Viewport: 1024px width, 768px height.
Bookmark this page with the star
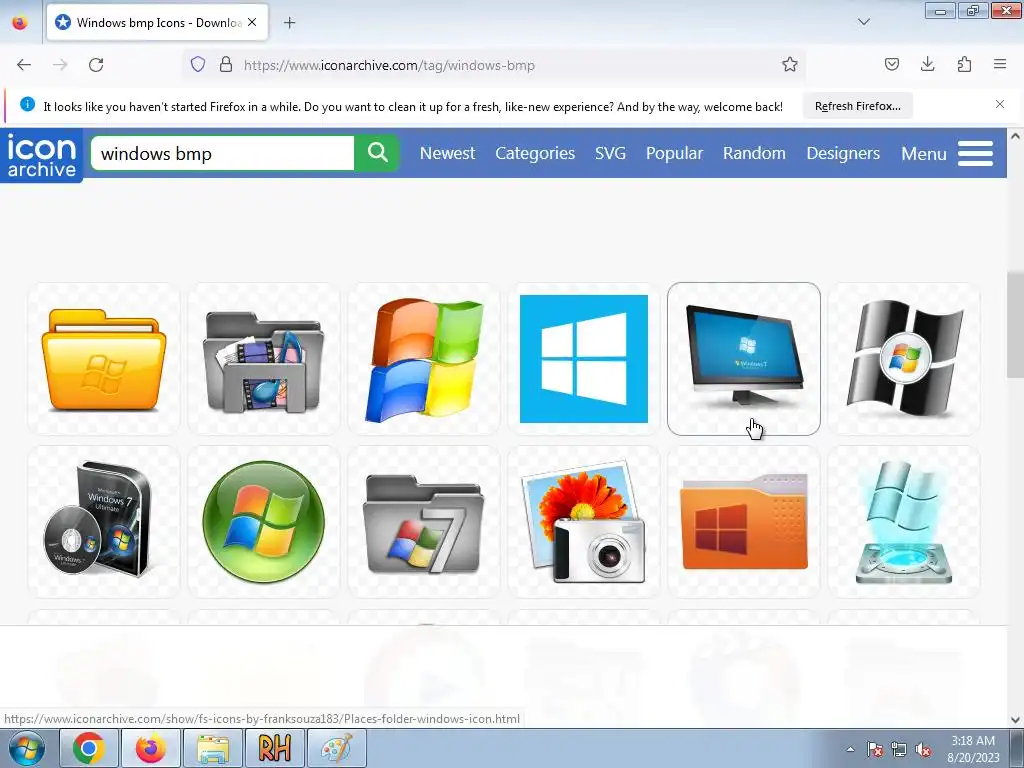(x=790, y=65)
